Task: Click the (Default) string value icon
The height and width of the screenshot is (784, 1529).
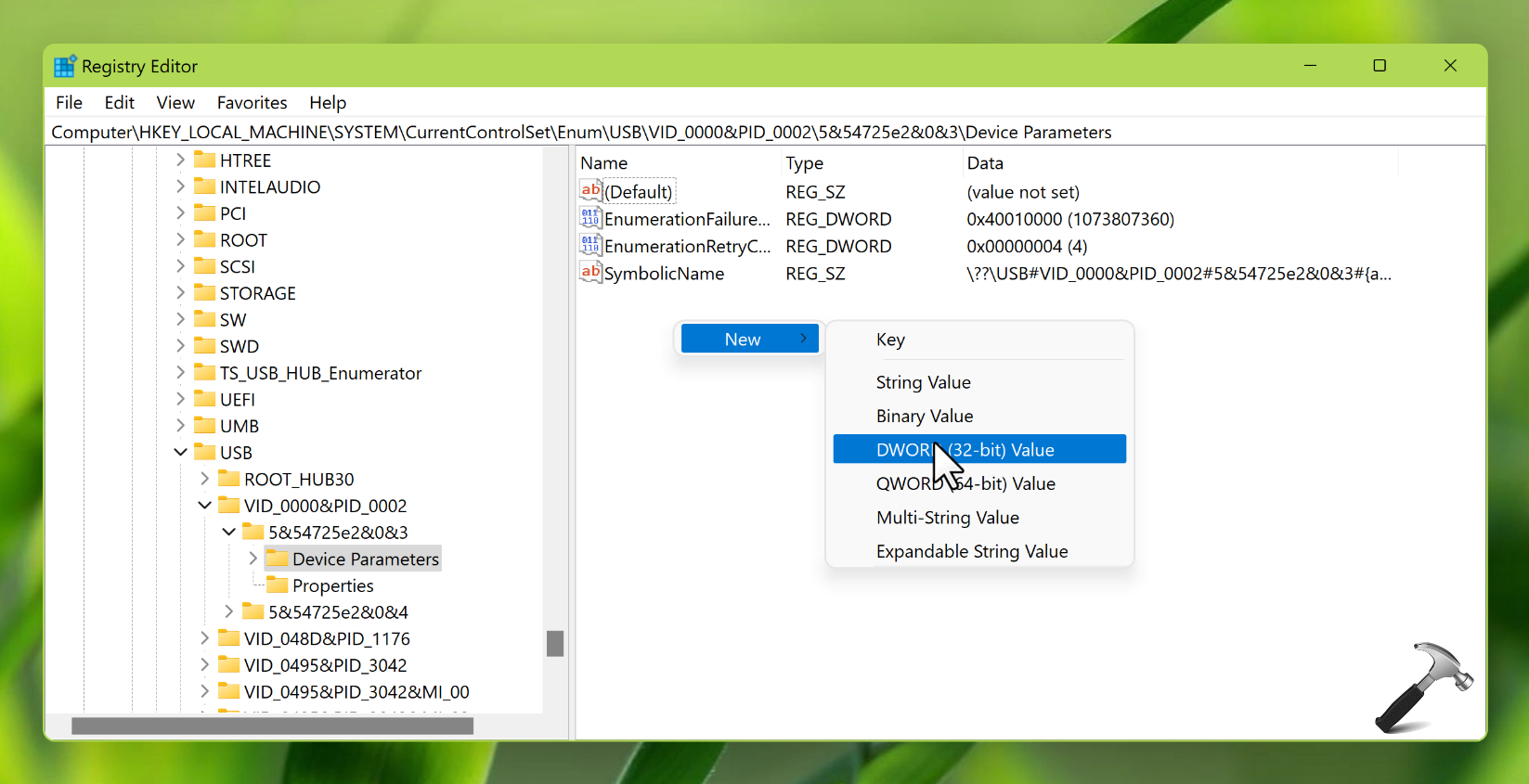Action: [590, 191]
